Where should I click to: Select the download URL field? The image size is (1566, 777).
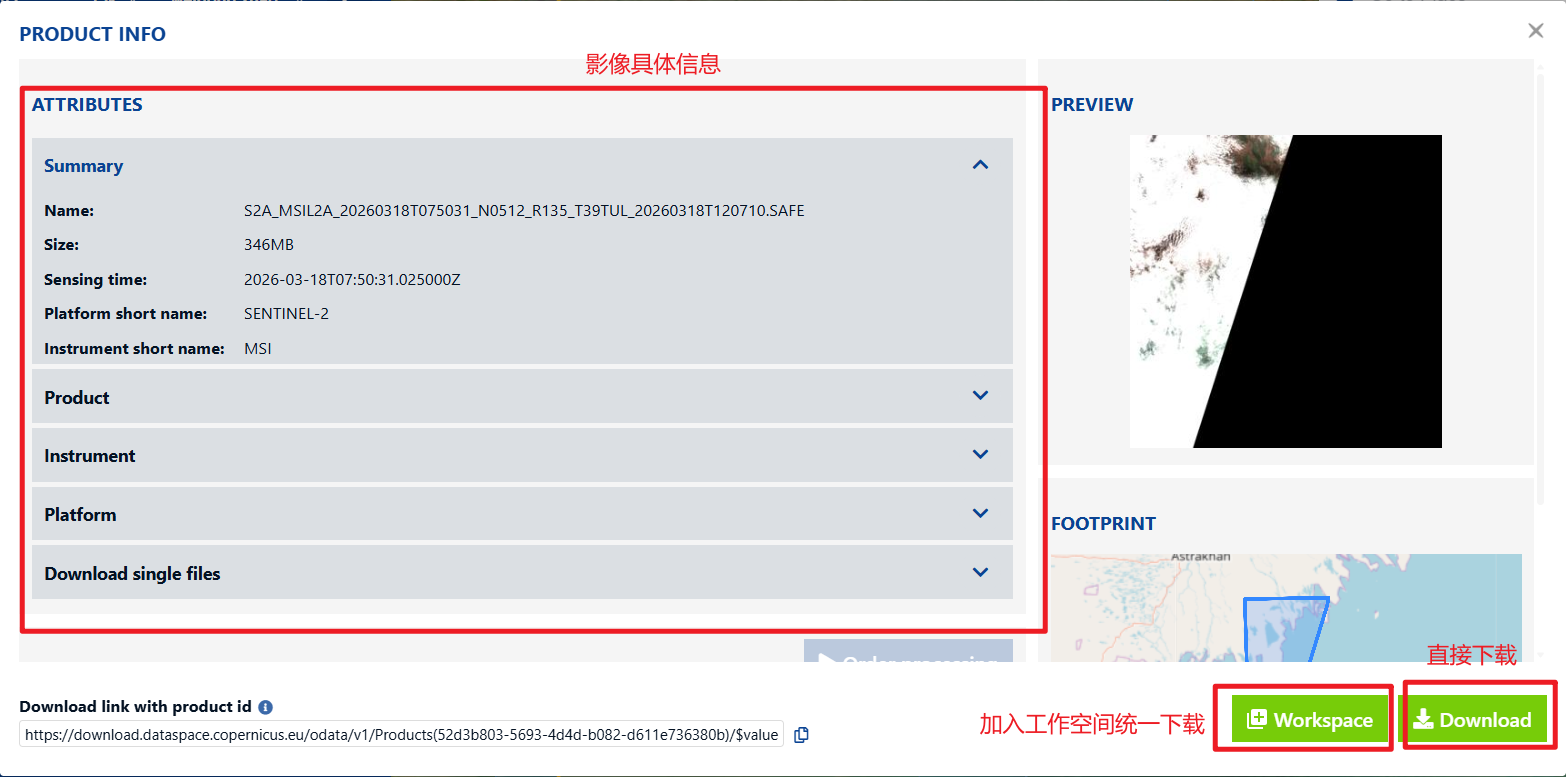click(401, 735)
